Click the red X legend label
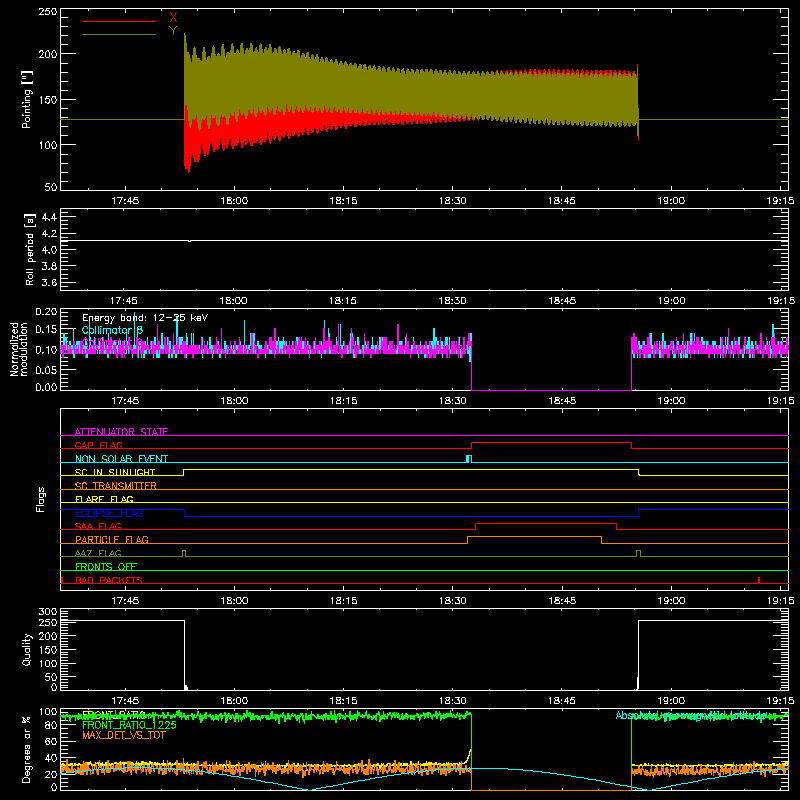This screenshot has height=800, width=800. click(x=173, y=18)
